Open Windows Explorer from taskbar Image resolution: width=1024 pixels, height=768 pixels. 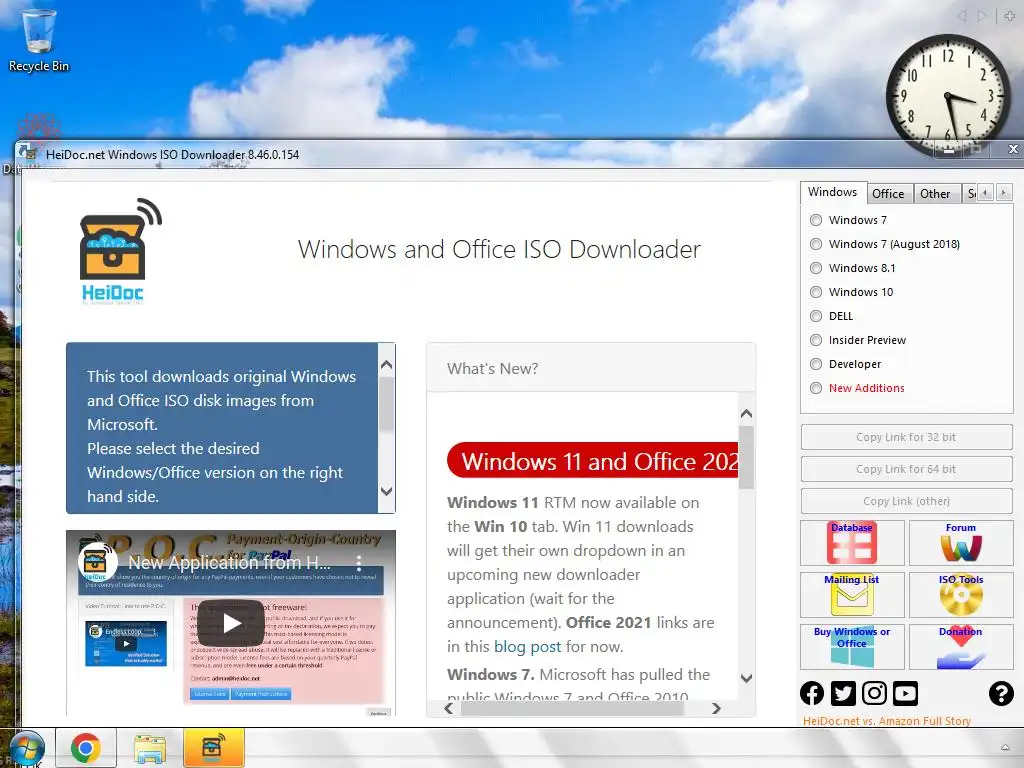click(150, 748)
